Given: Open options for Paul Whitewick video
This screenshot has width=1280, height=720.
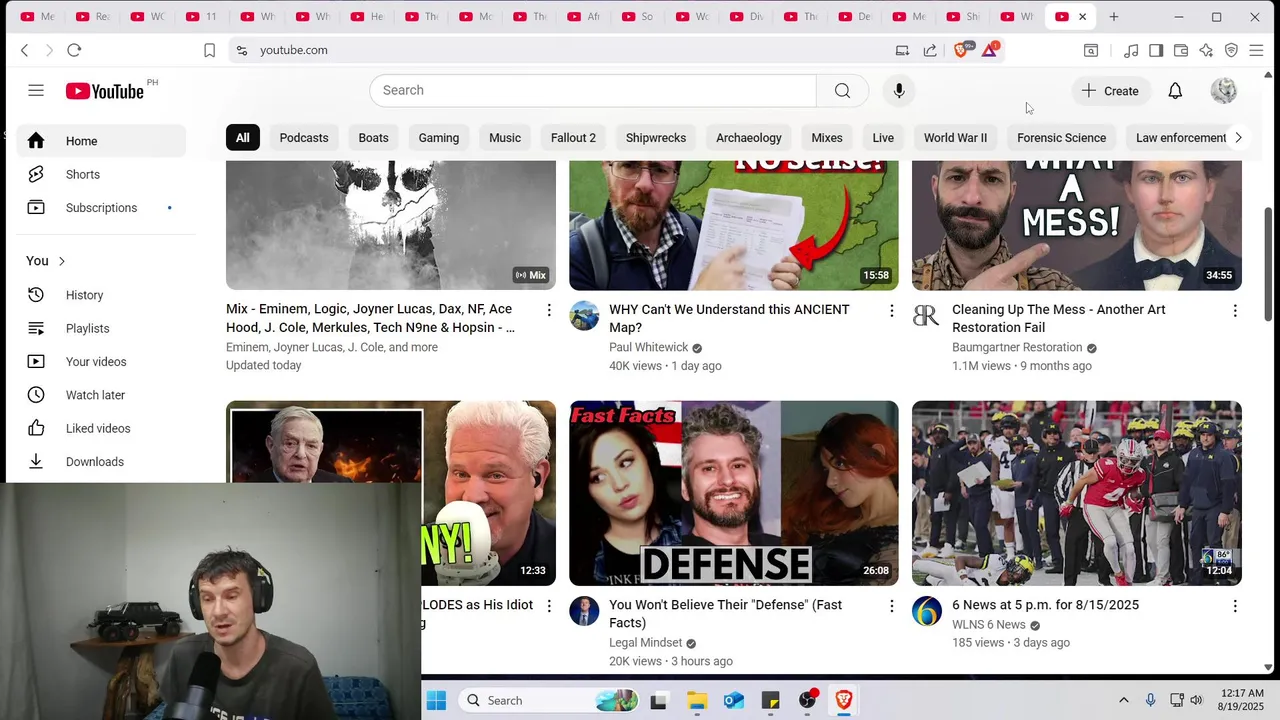Looking at the screenshot, I should coord(892,311).
